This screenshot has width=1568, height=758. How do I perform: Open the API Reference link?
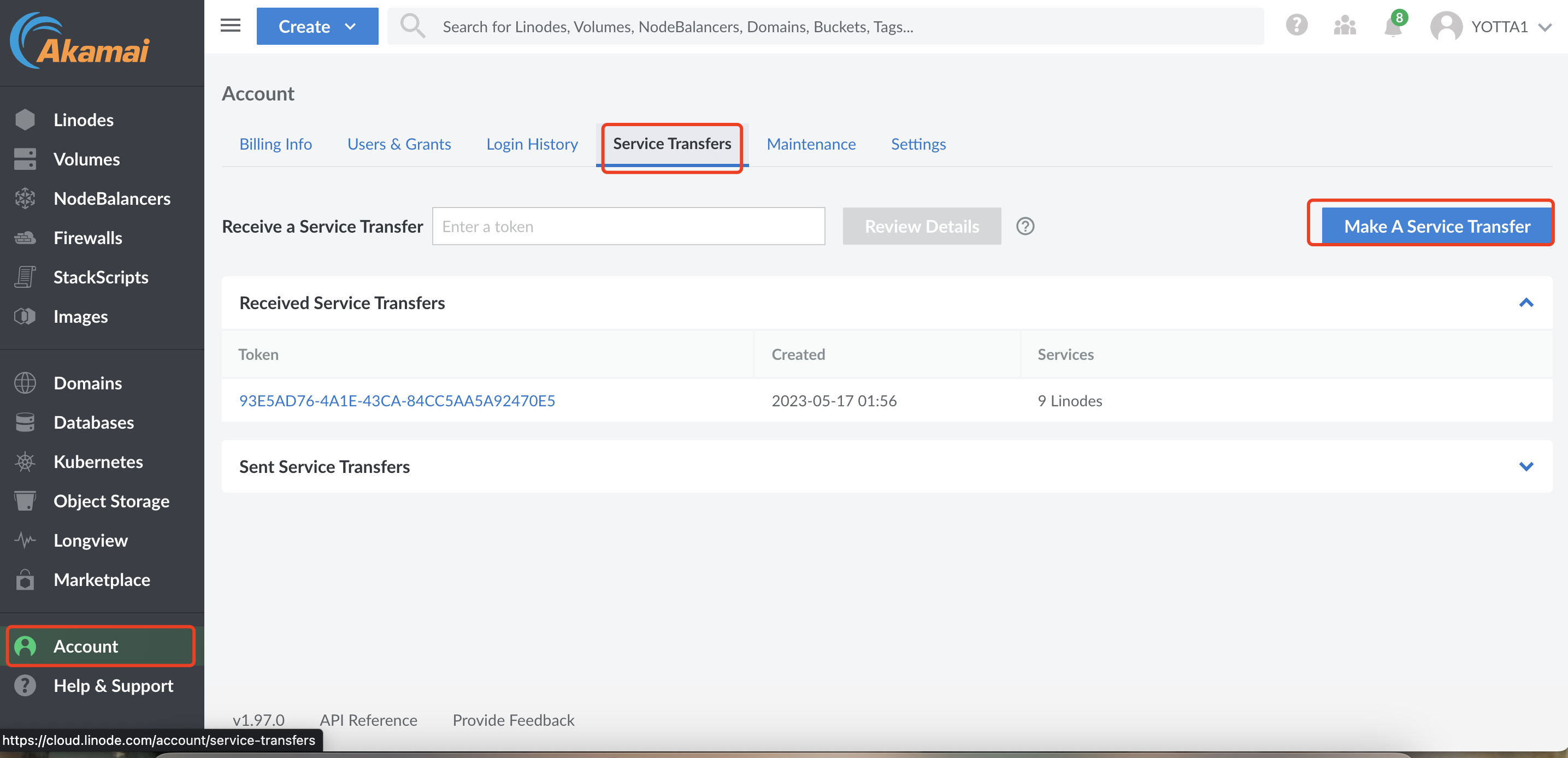point(368,720)
